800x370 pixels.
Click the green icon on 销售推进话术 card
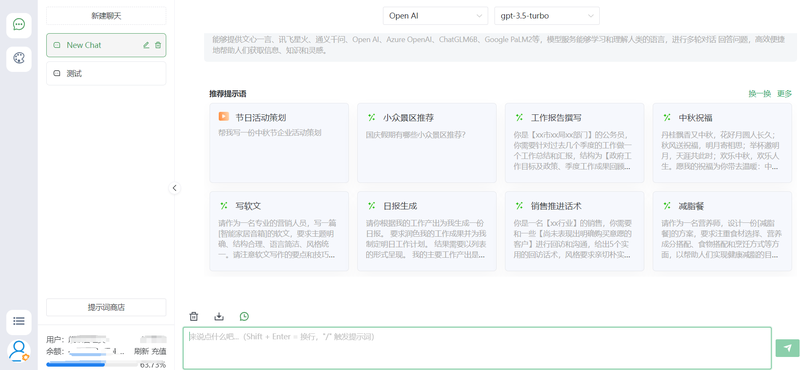(x=519, y=206)
